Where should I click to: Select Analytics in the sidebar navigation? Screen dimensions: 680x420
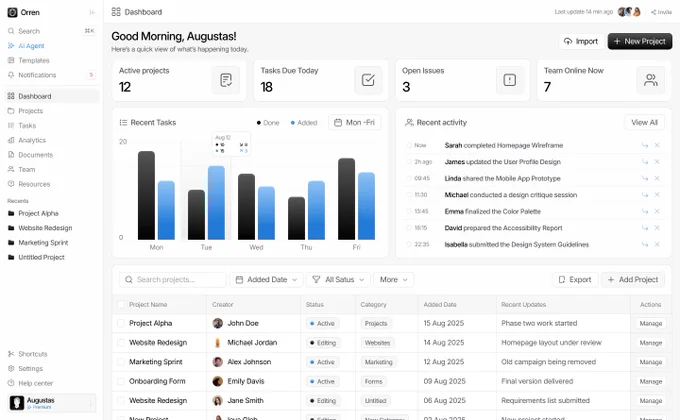(x=32, y=140)
